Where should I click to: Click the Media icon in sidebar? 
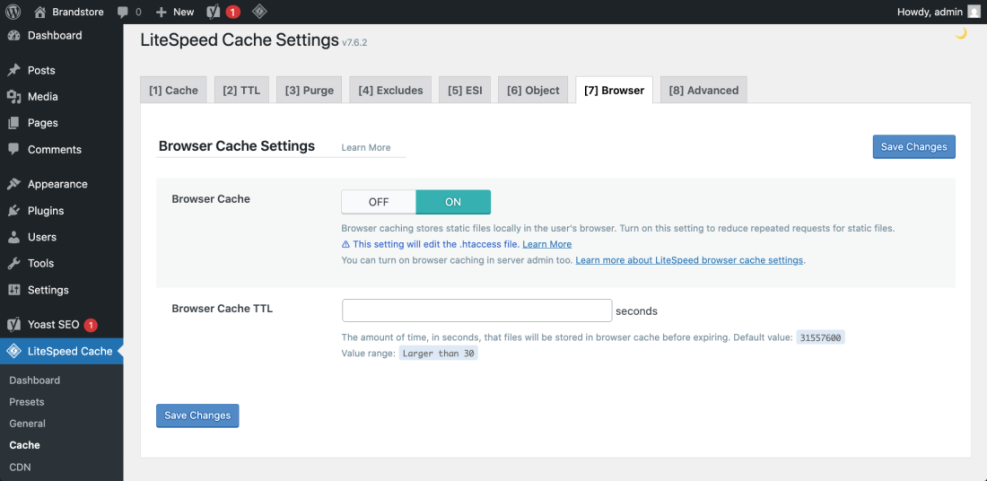tap(14, 97)
